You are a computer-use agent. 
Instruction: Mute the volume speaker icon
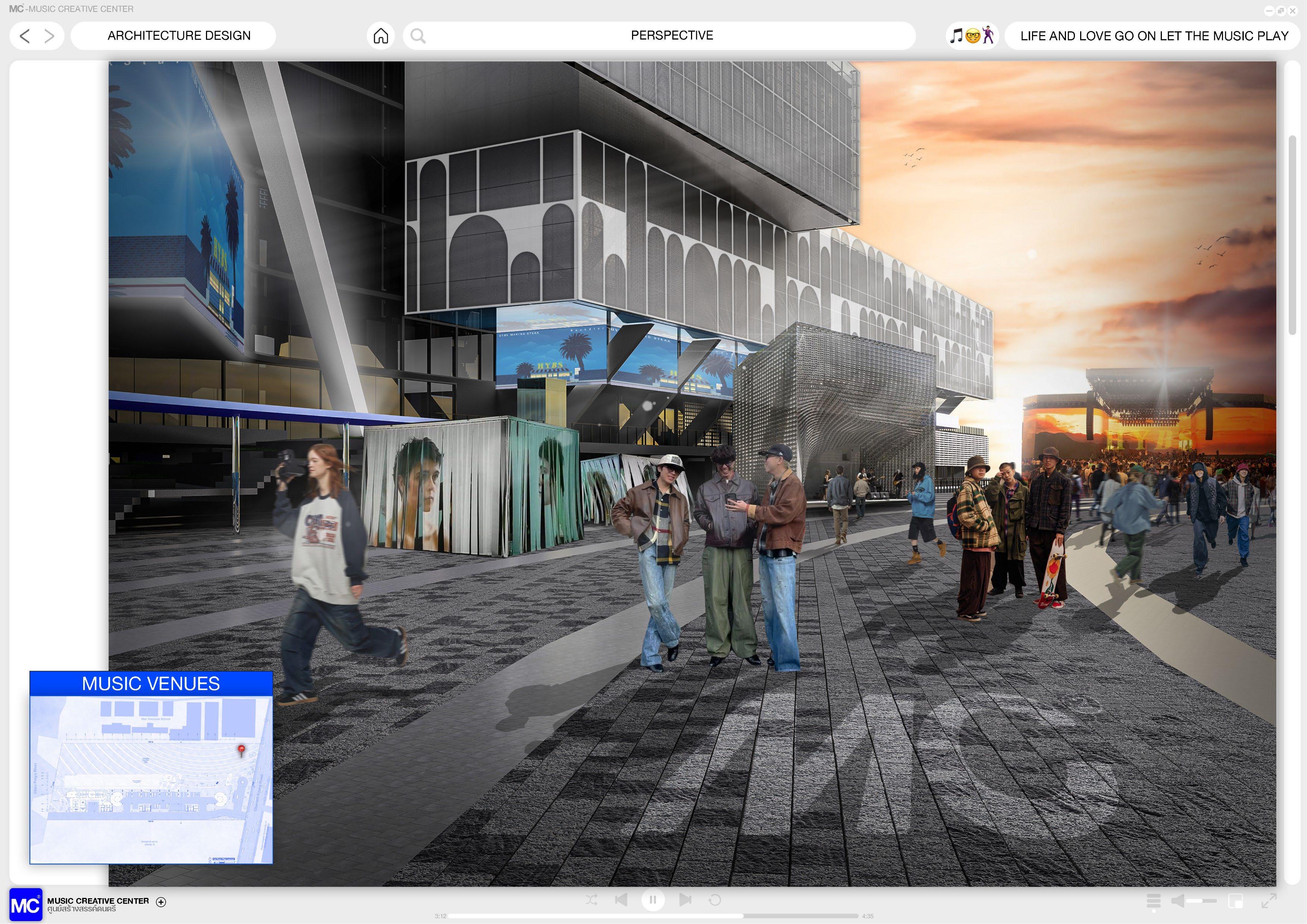(1178, 900)
